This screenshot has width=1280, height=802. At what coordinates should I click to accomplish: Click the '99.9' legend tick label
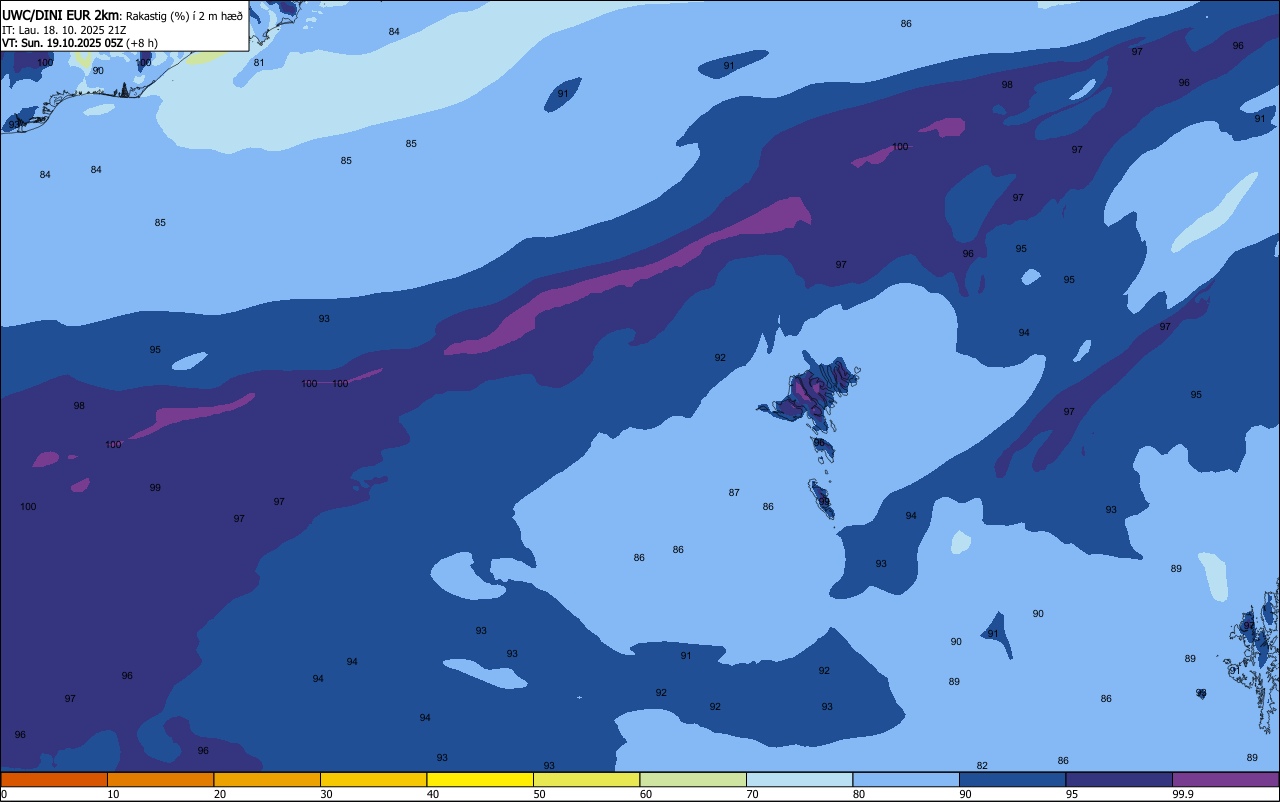[1183, 794]
